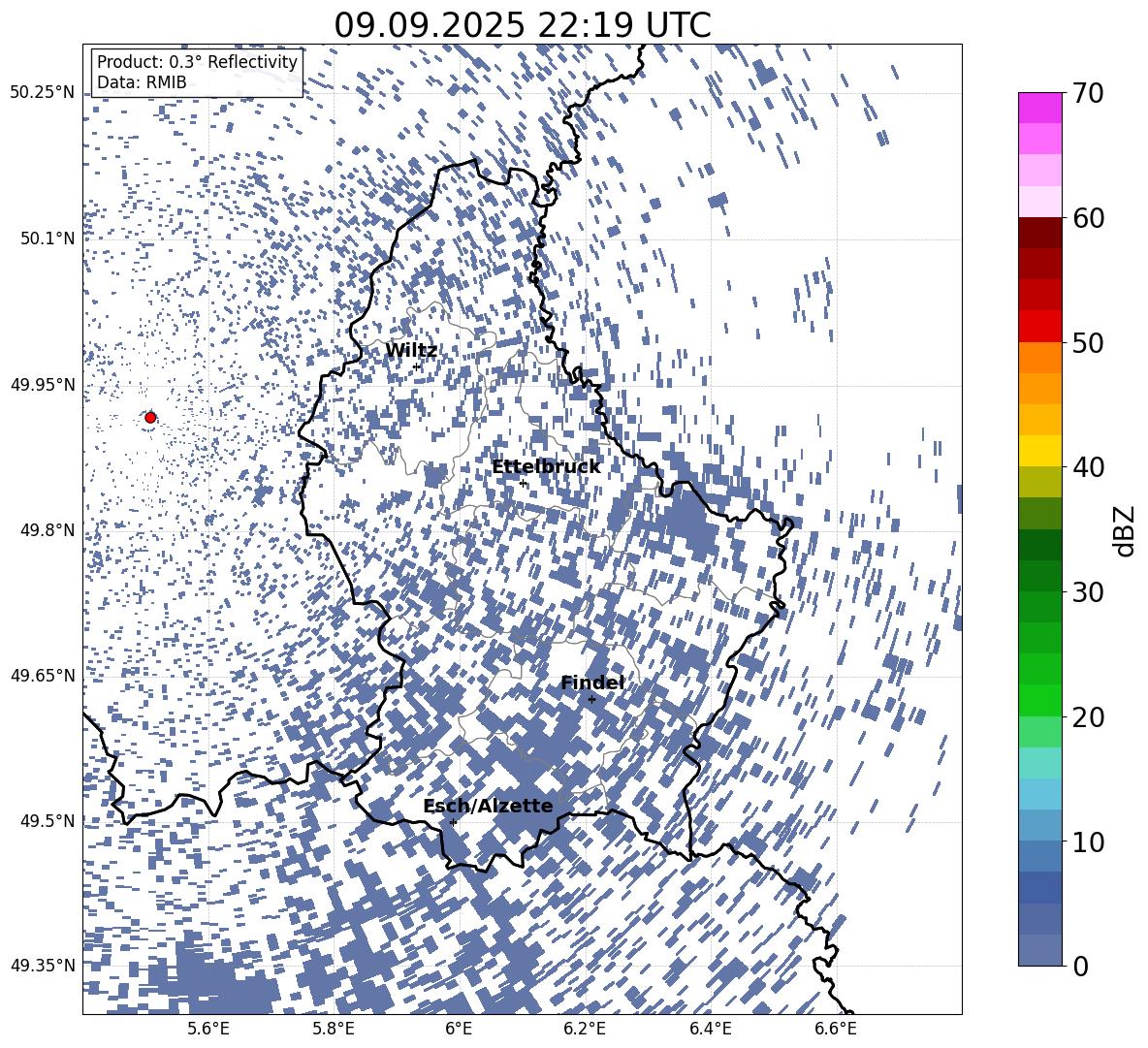Click the 40 value on the colorbar
Image resolution: width=1148 pixels, height=1048 pixels.
coord(1087,467)
